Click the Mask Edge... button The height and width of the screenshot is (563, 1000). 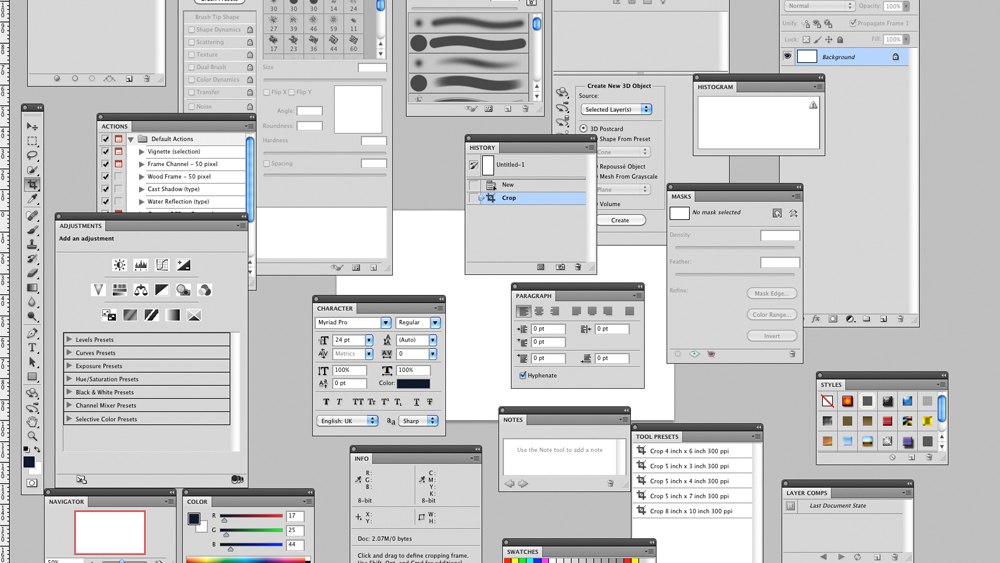tap(772, 293)
